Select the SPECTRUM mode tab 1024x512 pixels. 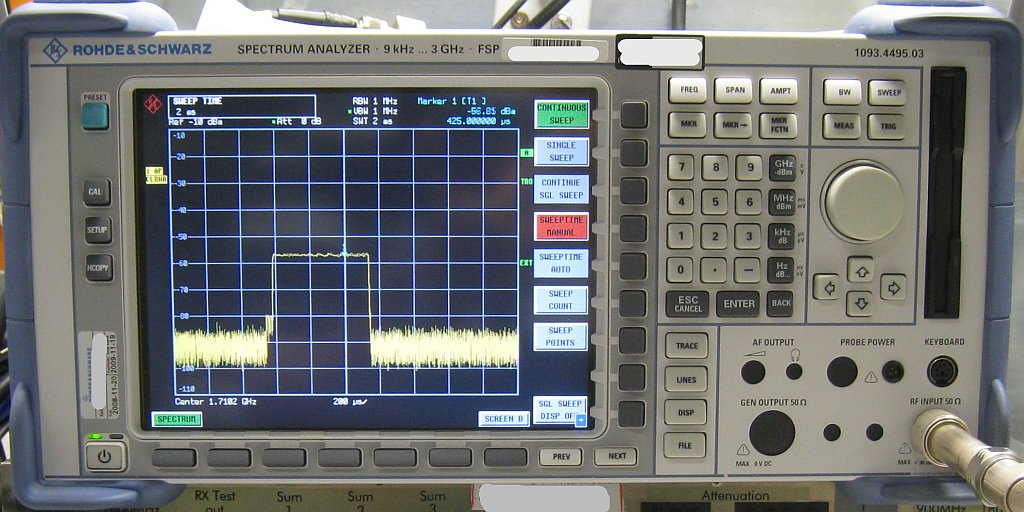[x=176, y=419]
